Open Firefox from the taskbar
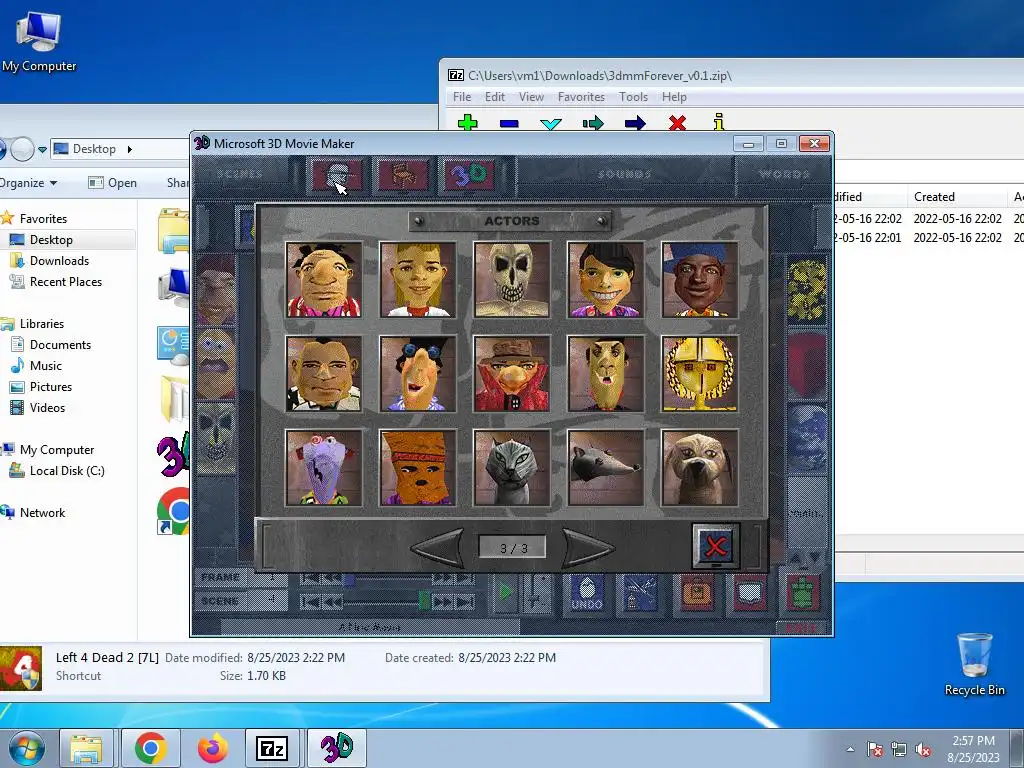The width and height of the screenshot is (1024, 768). (x=213, y=748)
